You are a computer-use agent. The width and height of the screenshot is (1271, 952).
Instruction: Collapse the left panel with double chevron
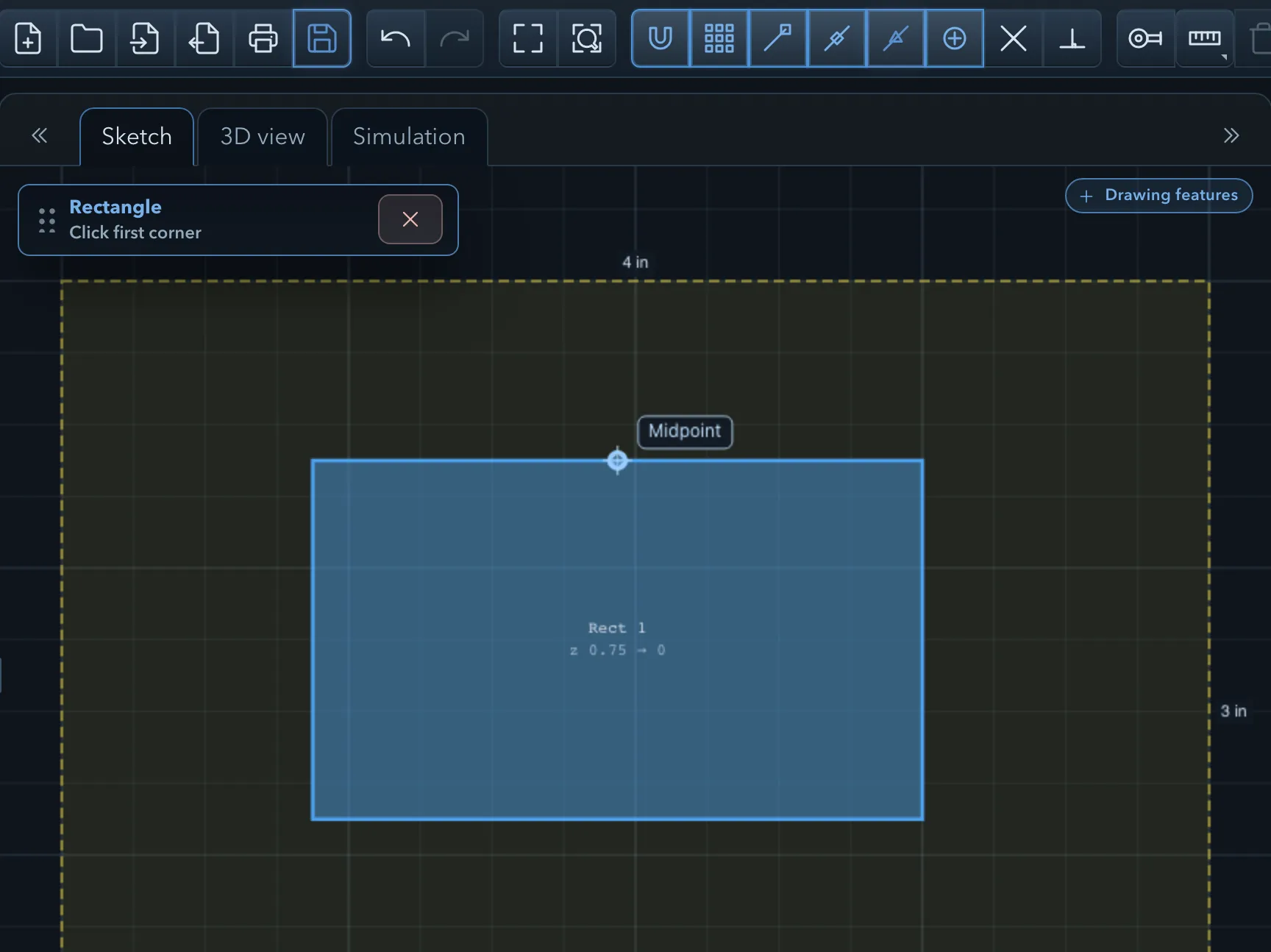coord(40,135)
